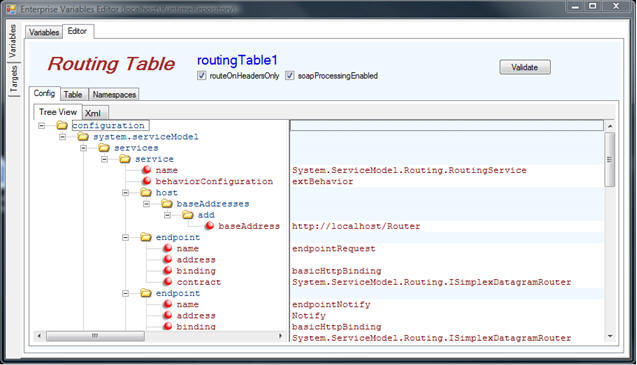
Task: Minimize the Enterprise Variables Editor window
Action: coord(575,6)
